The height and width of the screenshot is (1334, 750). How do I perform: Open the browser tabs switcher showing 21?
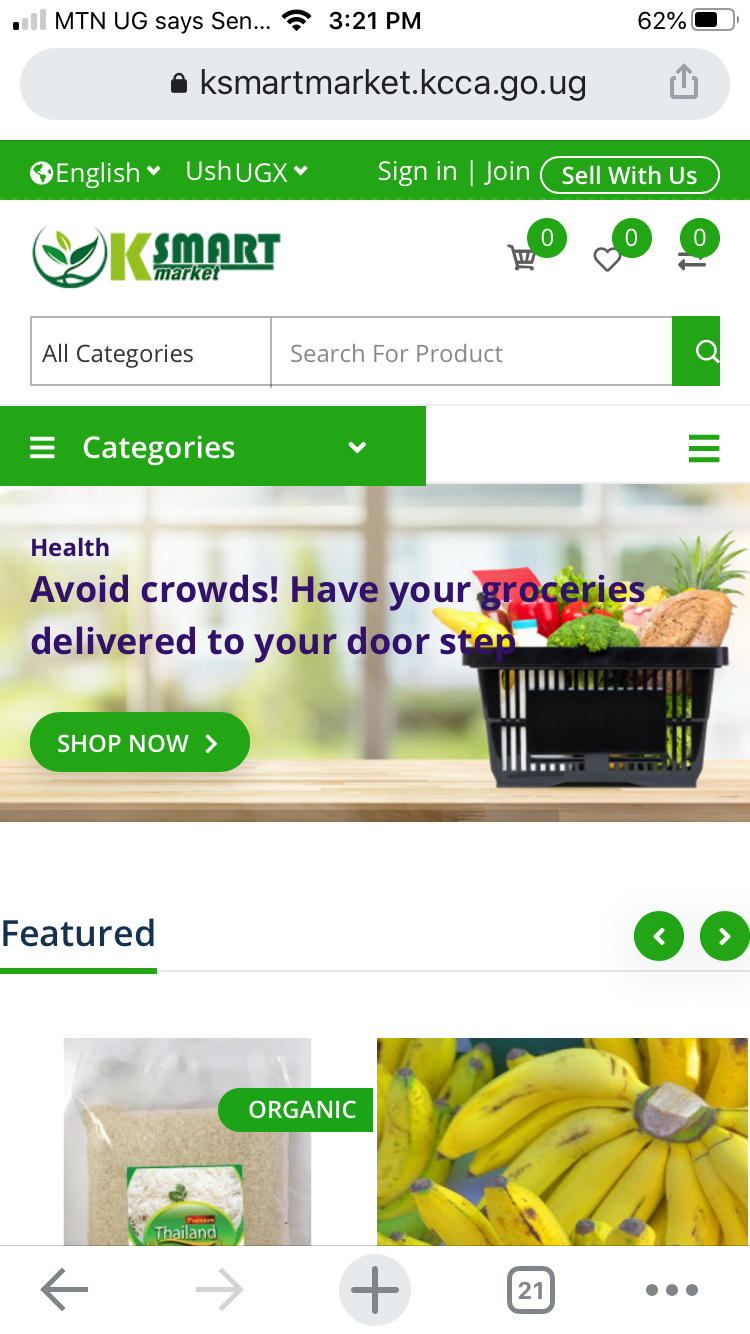click(x=531, y=1290)
